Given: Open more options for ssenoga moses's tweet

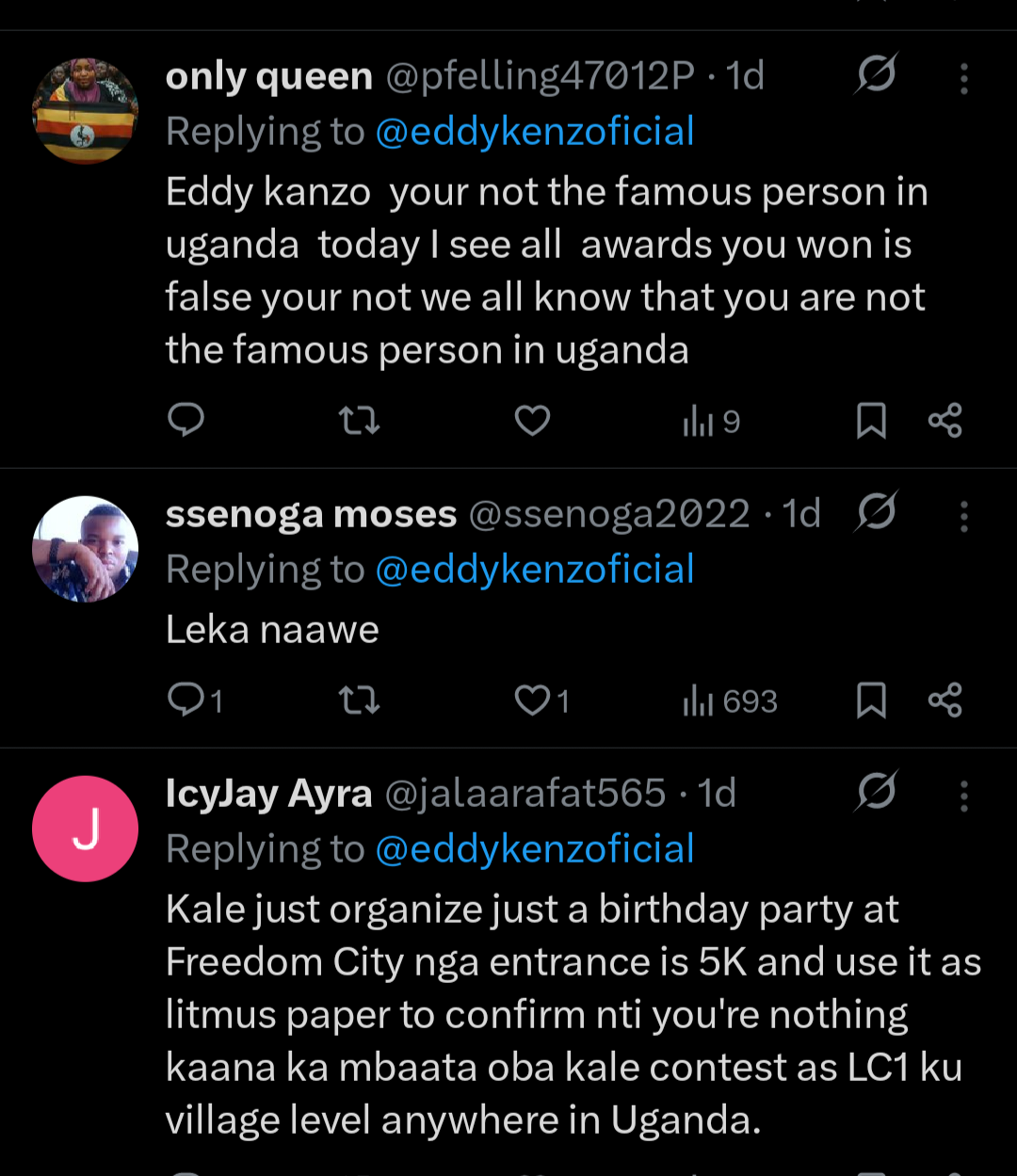Looking at the screenshot, I should tap(963, 516).
